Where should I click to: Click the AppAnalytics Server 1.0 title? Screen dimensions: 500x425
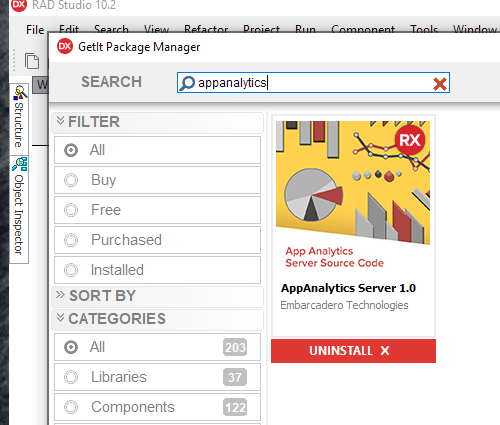[348, 288]
